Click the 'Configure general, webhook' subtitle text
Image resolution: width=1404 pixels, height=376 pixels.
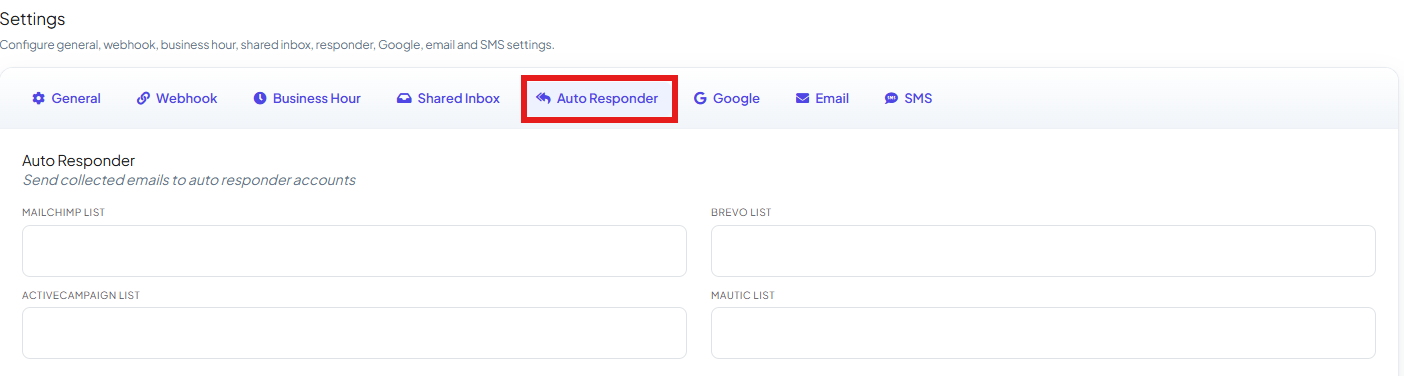[x=277, y=45]
